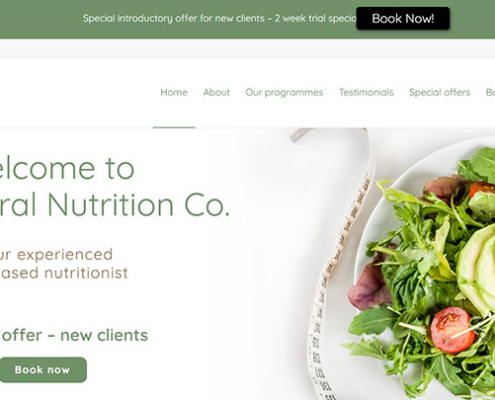Image resolution: width=495 pixels, height=400 pixels.
Task: Click the black Book Now! banner button
Action: pos(403,18)
